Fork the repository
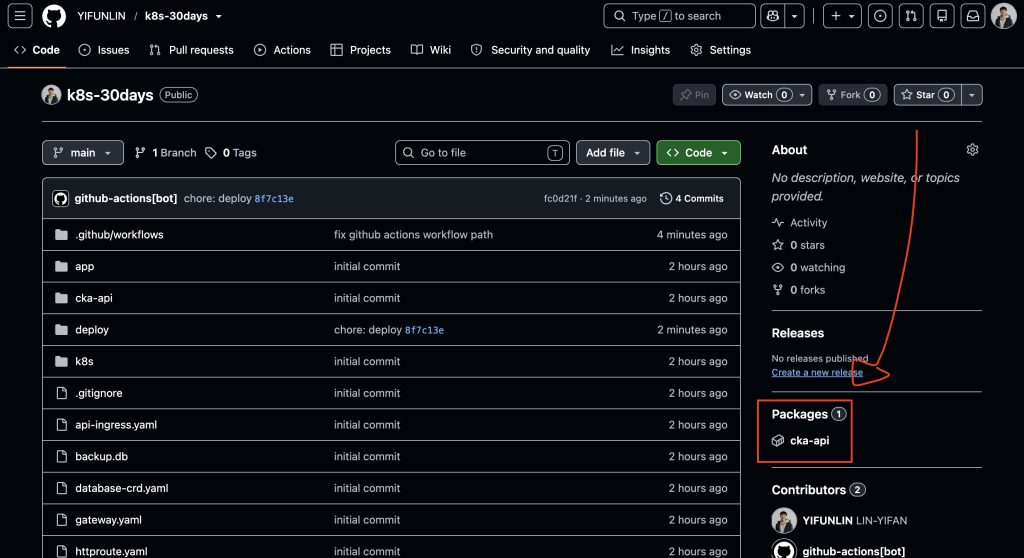The image size is (1024, 558). [852, 95]
